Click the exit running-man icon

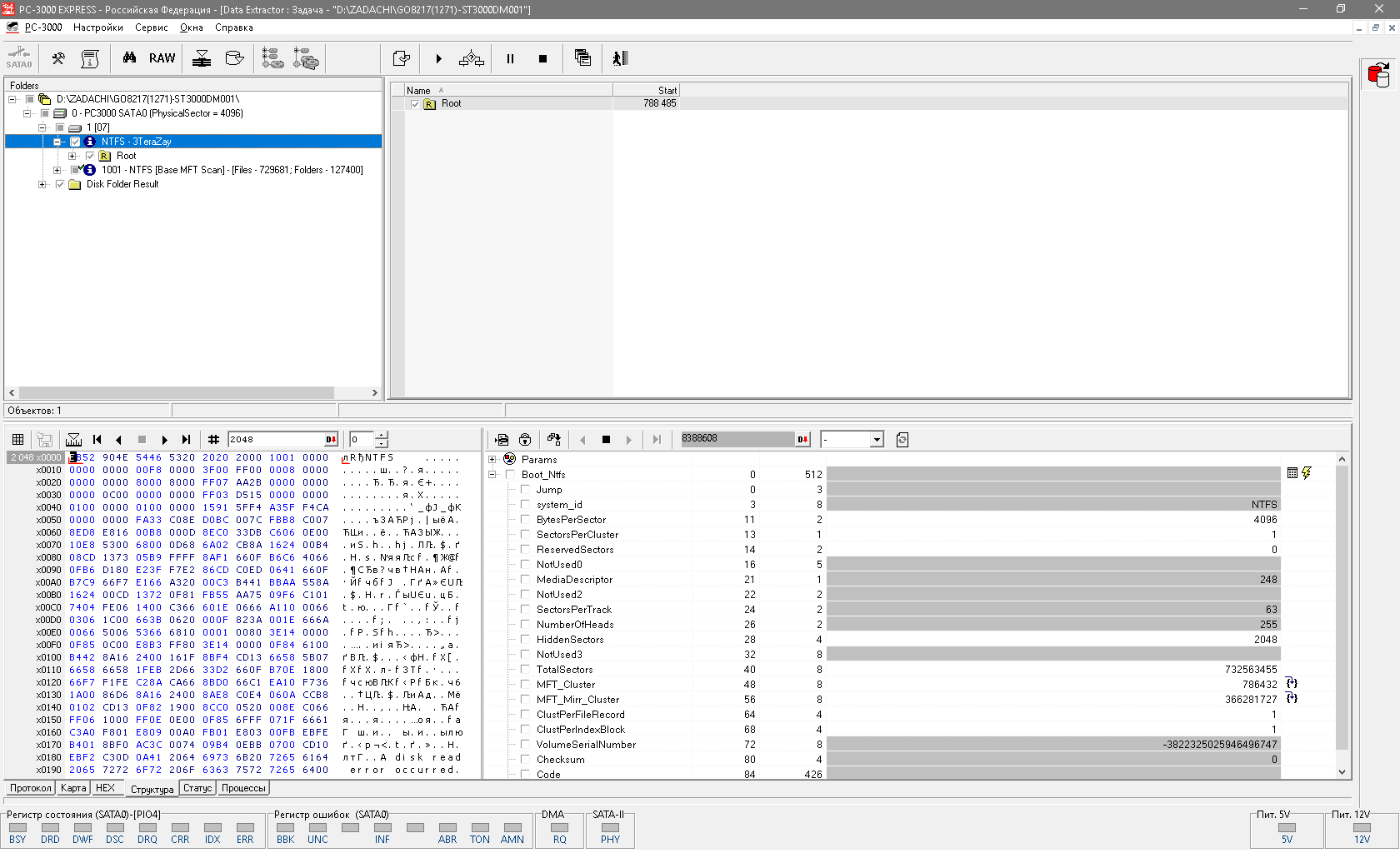point(620,58)
